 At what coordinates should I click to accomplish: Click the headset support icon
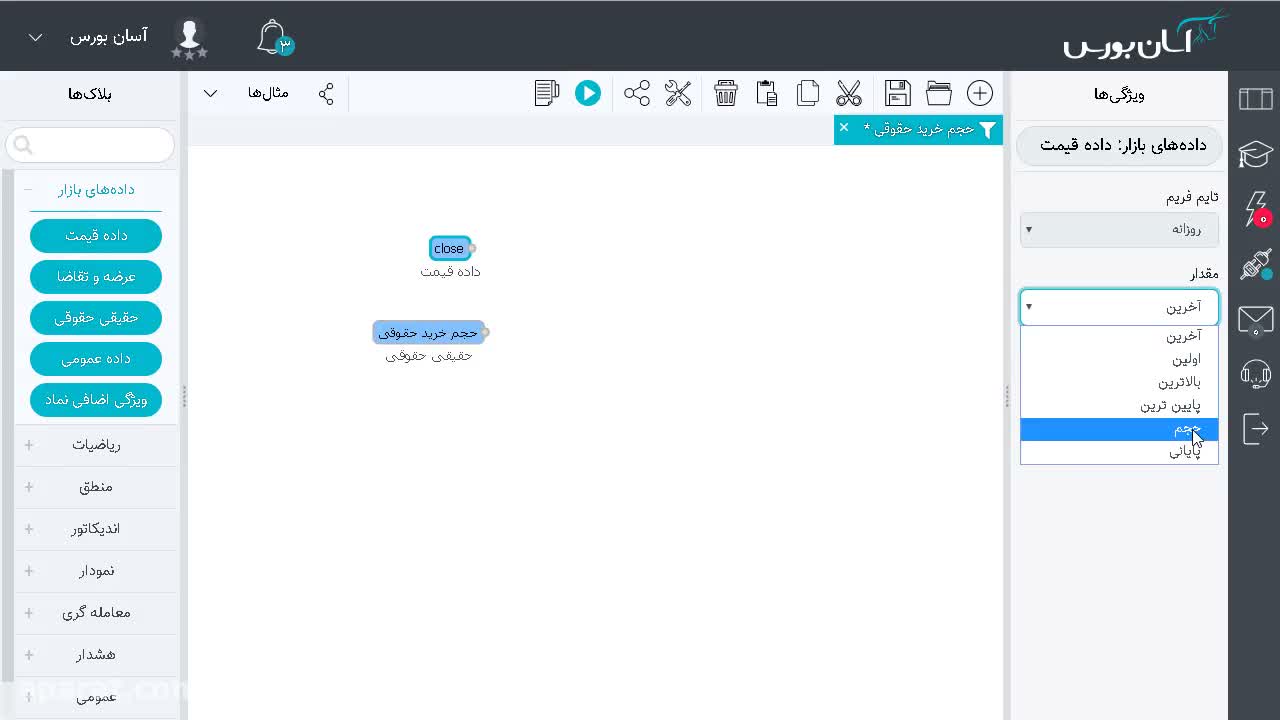click(1256, 375)
